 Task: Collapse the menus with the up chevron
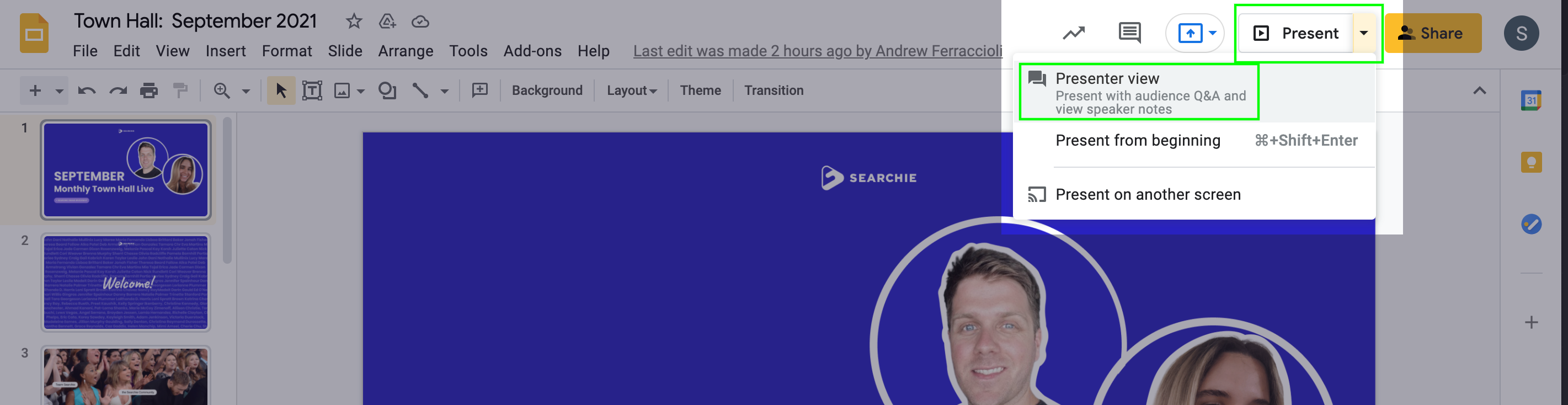(x=1480, y=90)
